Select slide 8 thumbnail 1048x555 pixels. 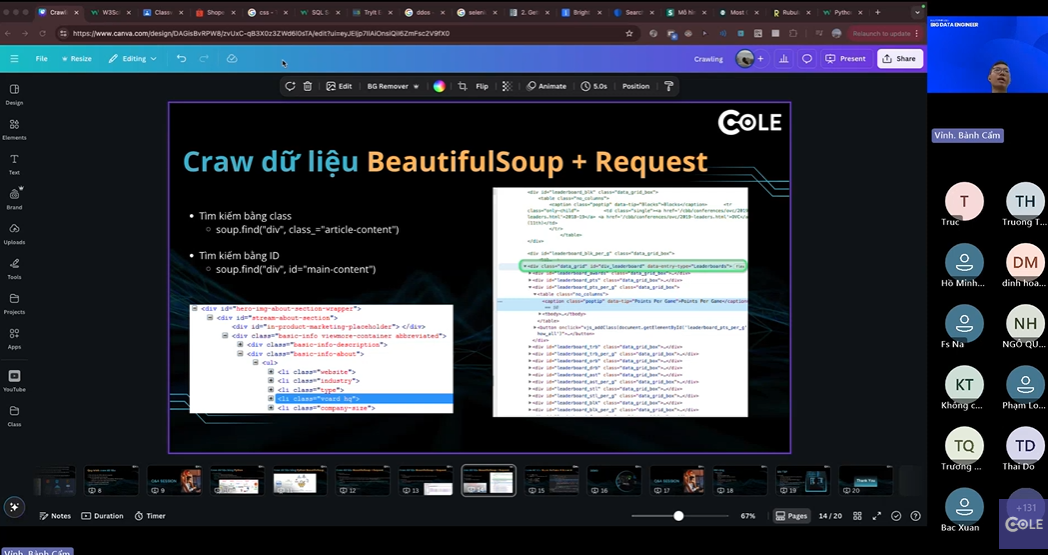coord(111,481)
